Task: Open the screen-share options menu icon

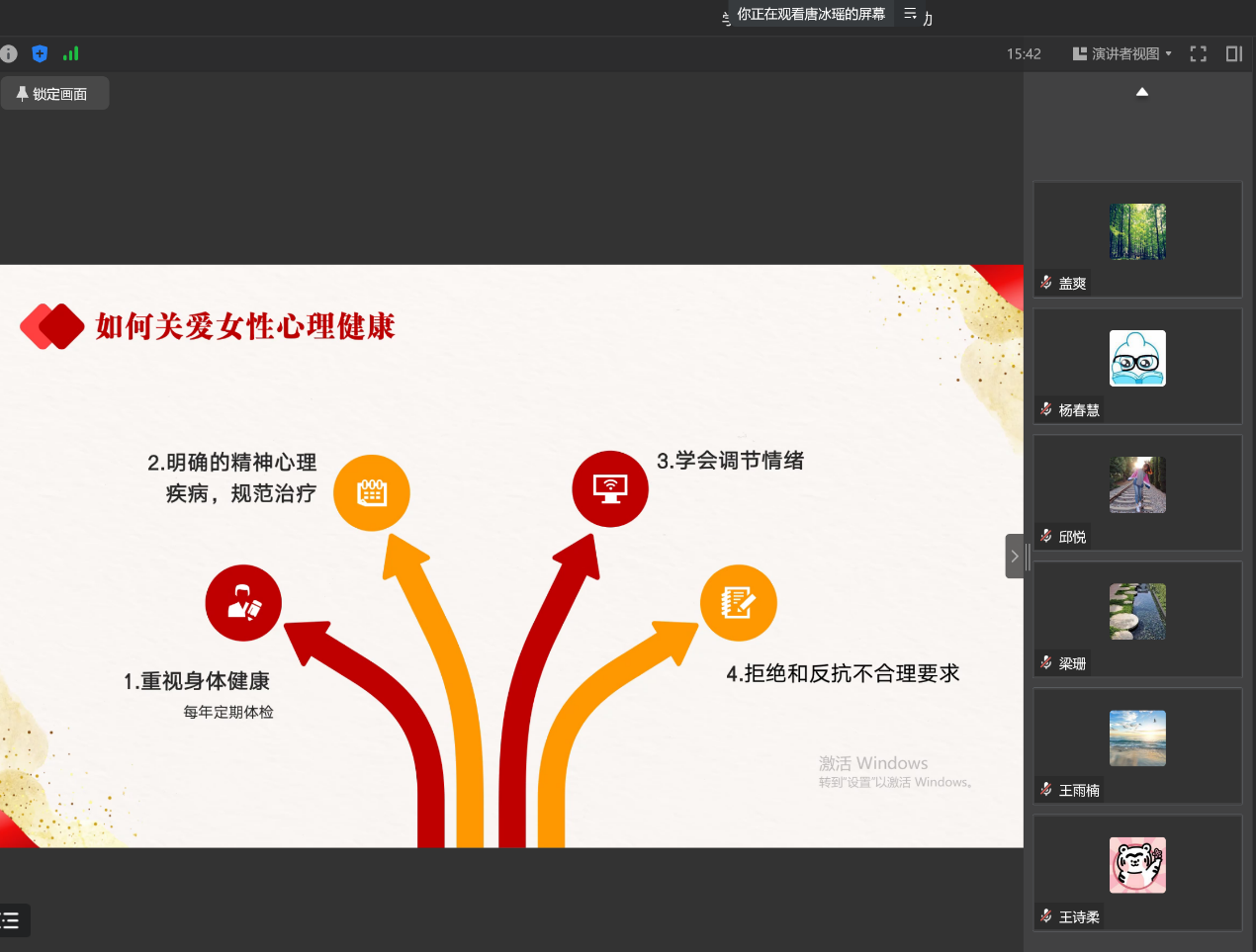Action: pos(910,15)
